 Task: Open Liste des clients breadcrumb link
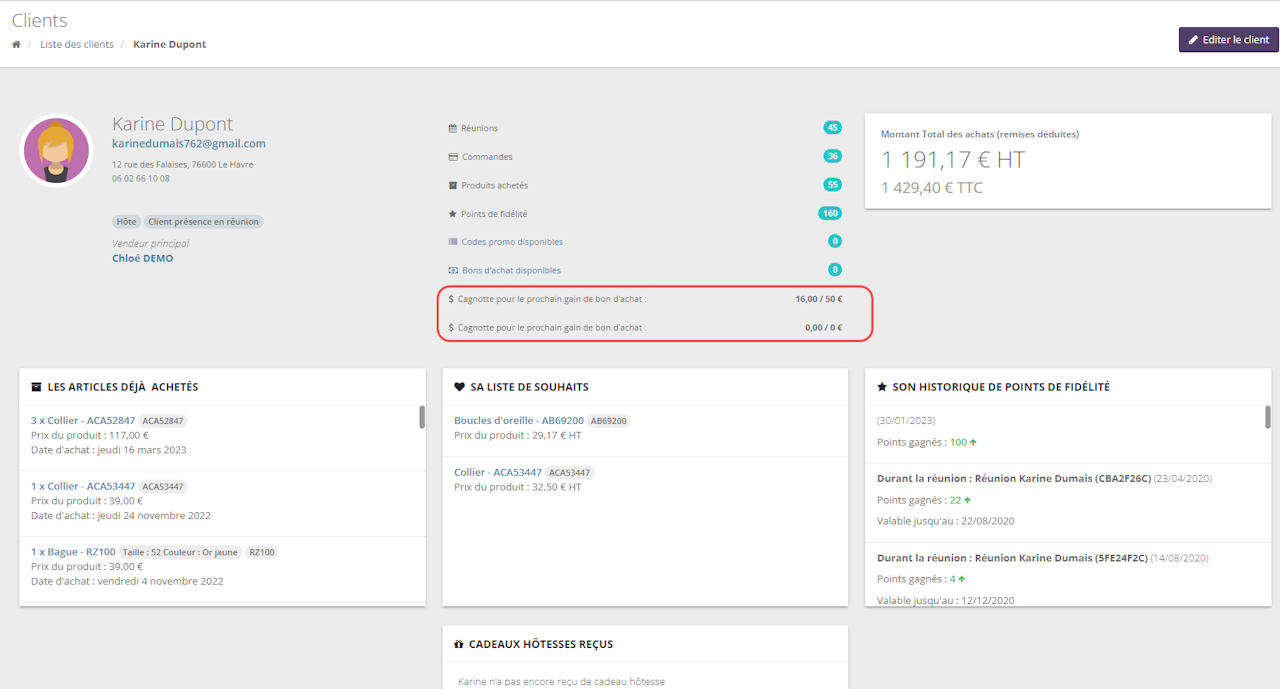click(77, 45)
